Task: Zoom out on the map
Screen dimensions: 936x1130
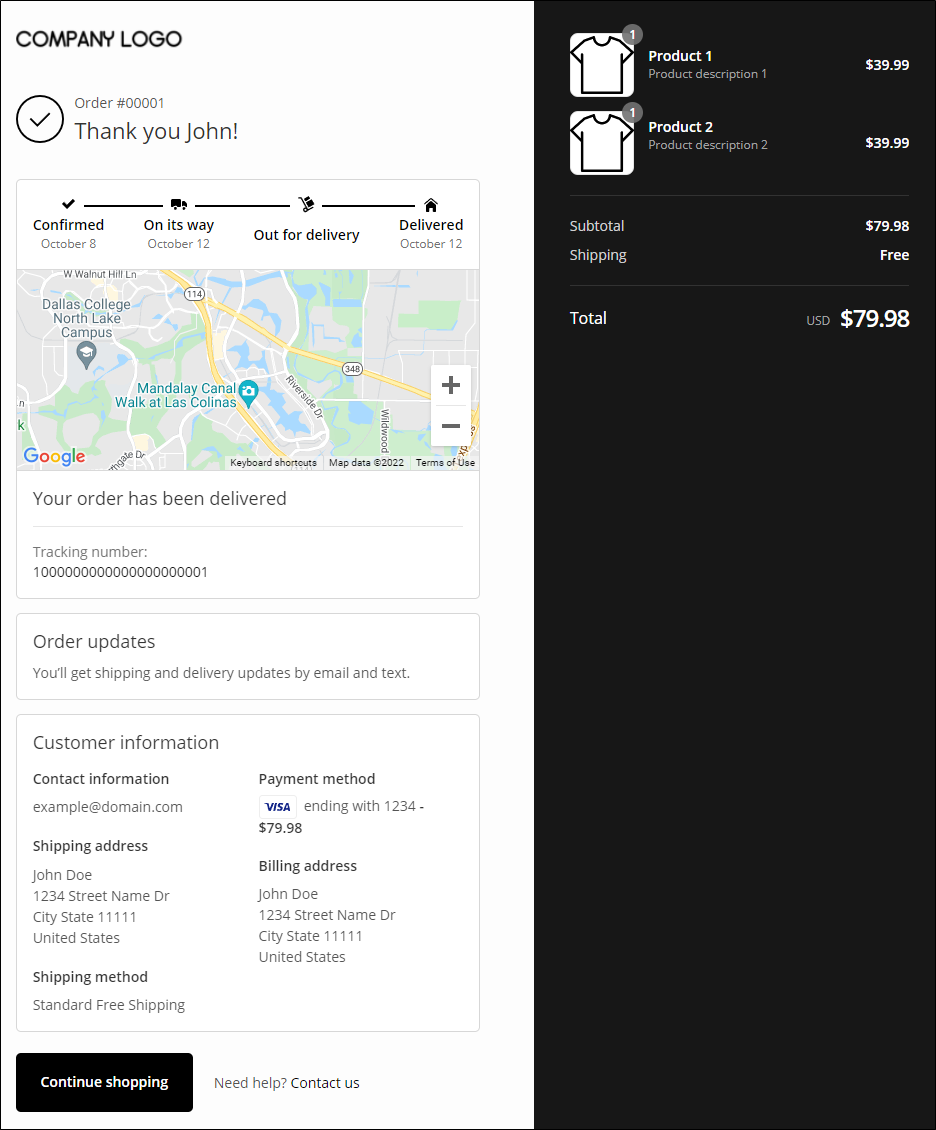Action: coord(451,426)
